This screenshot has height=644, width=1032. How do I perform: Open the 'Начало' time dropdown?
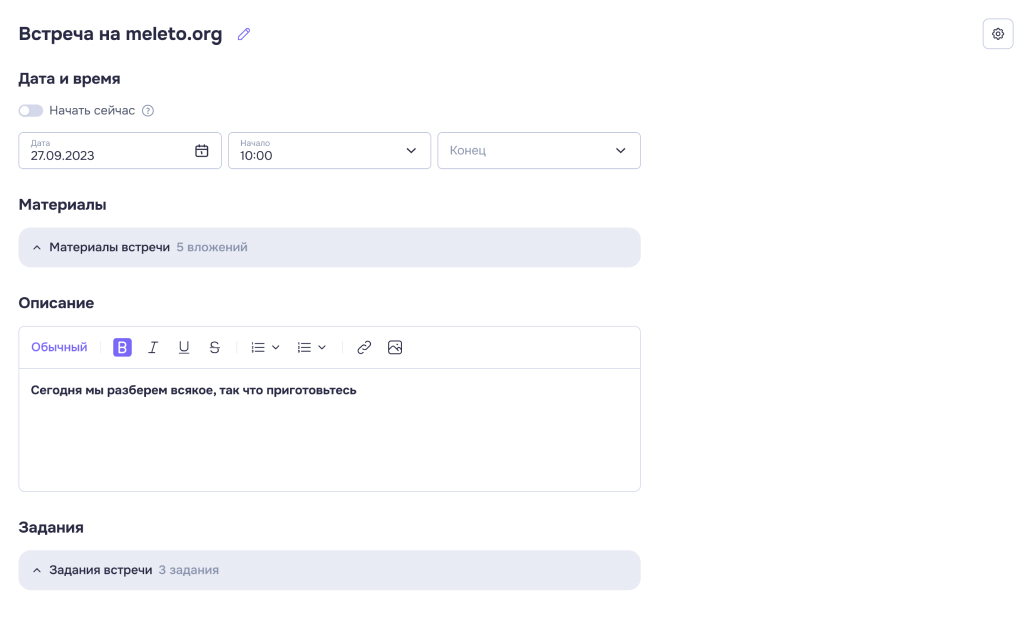pos(329,151)
